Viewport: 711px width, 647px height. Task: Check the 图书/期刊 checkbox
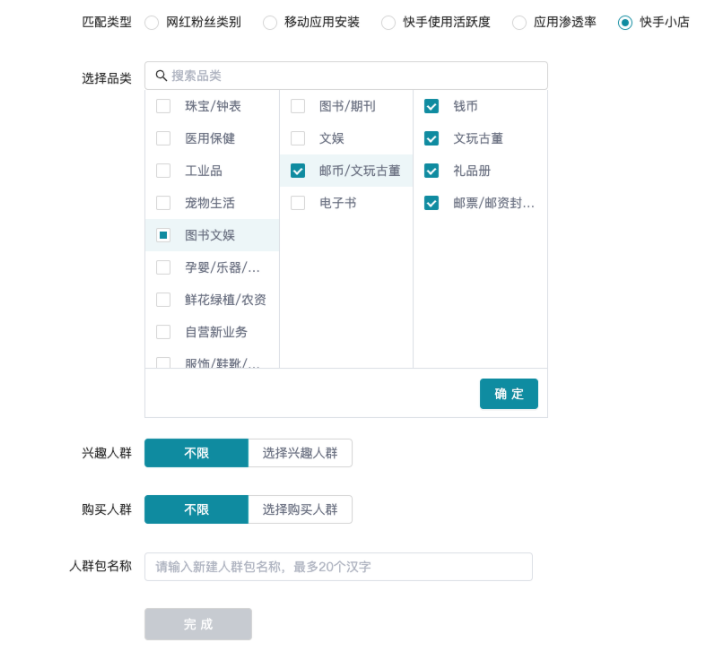click(297, 106)
